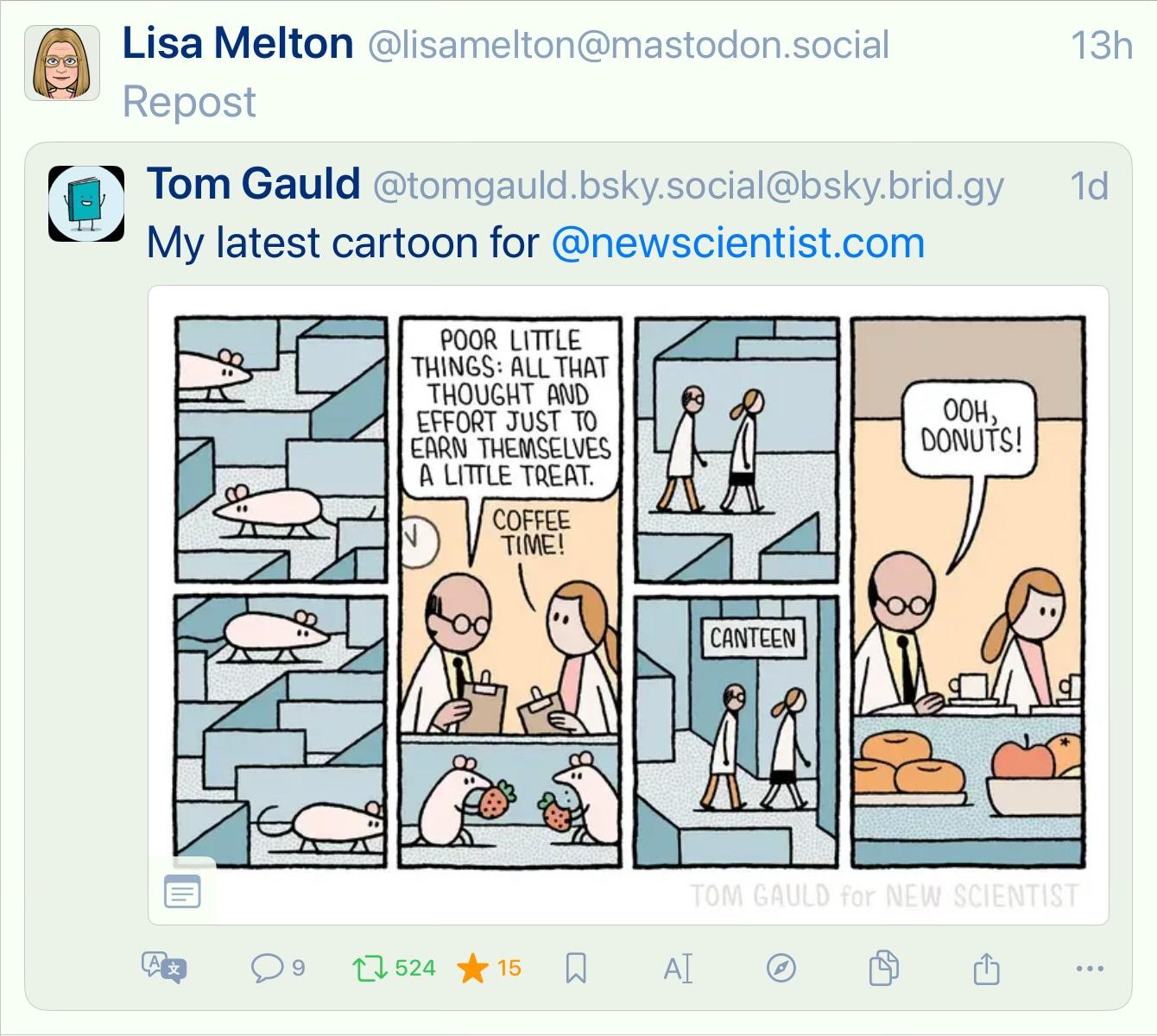Open Tom Gauld's book avatar
This screenshot has height=1036, width=1157.
point(86,203)
